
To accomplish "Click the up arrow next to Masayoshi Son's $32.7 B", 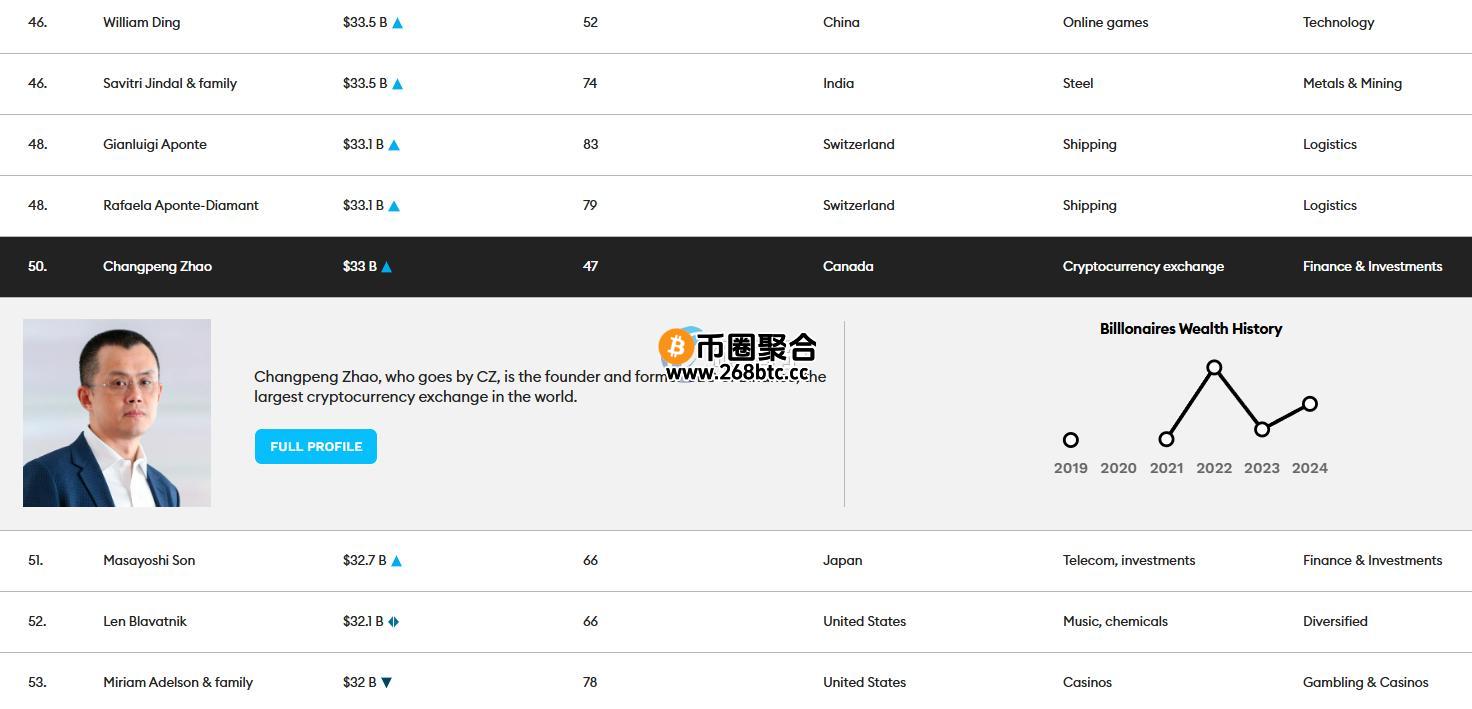I will click(396, 561).
